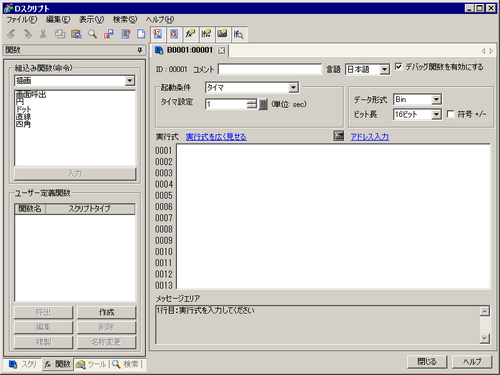Click the スクリプトタイプ column header
This screenshot has width=500, height=375.
click(90, 209)
